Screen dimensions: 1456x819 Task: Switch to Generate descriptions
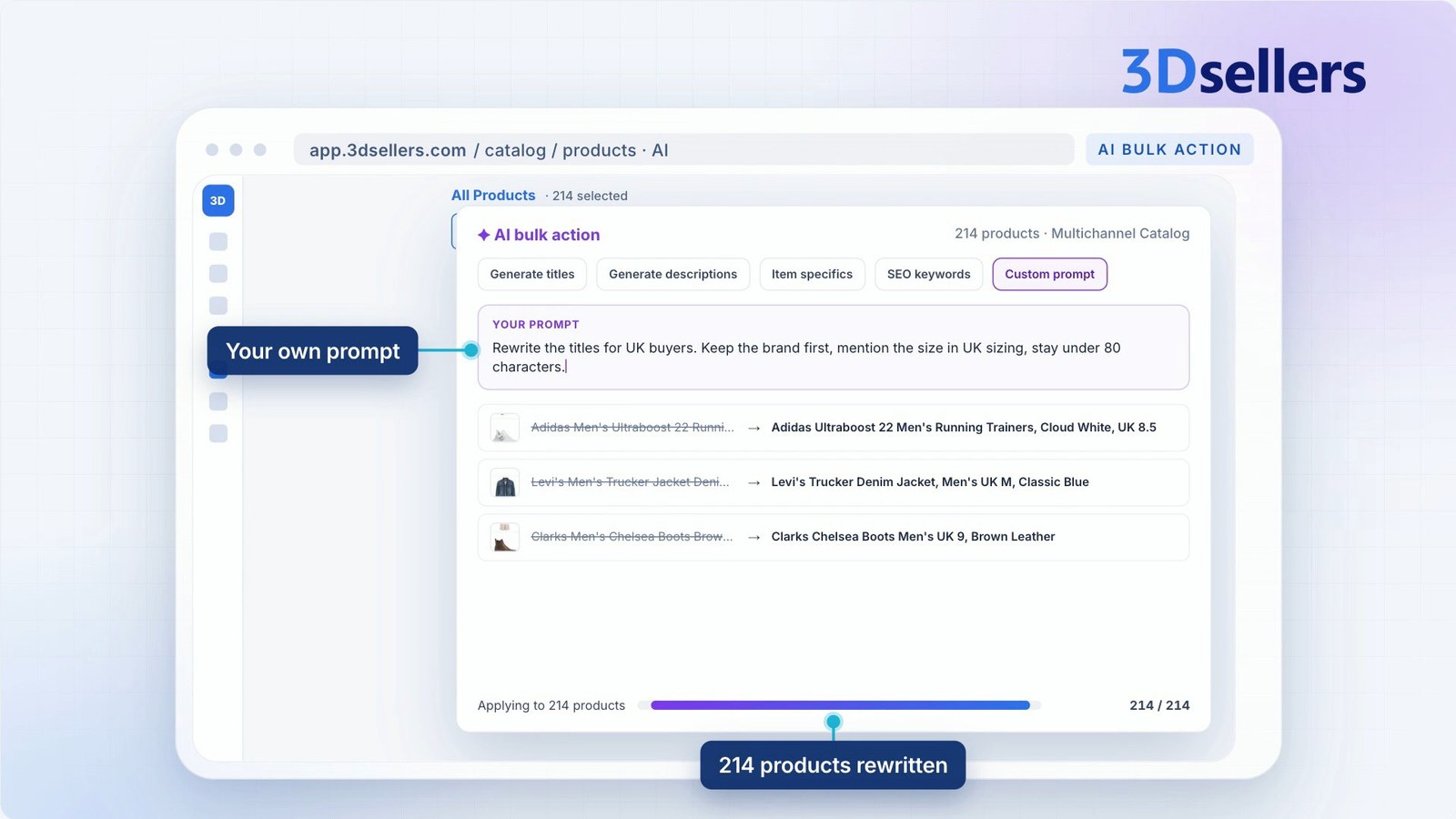pyautogui.click(x=673, y=274)
